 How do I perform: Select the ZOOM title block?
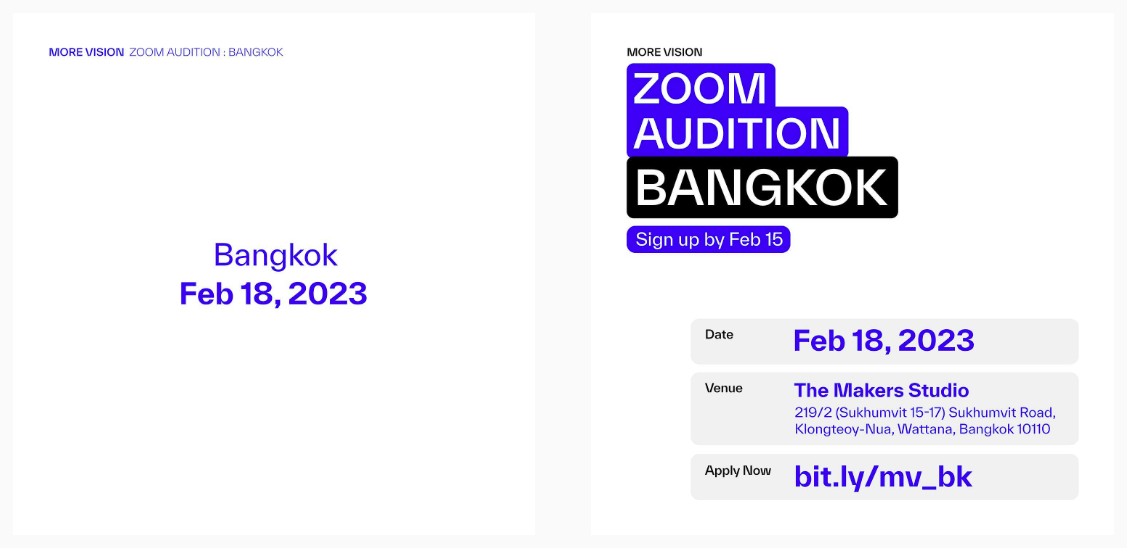[701, 87]
